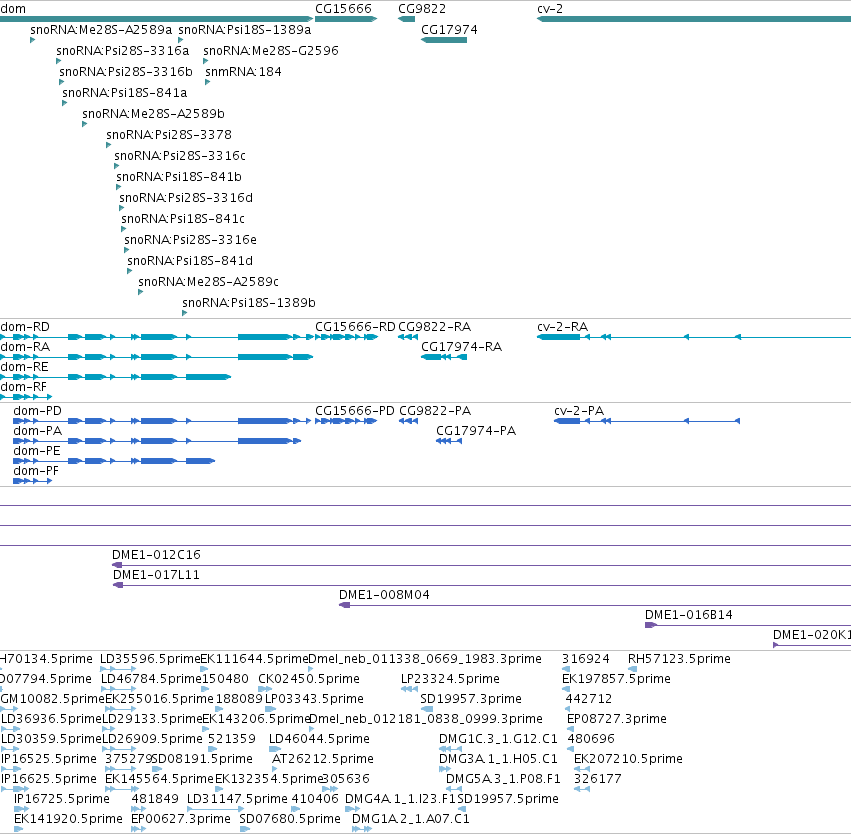Open the cv-2-PA CDS label
The height and width of the screenshot is (834, 851).
(x=579, y=411)
